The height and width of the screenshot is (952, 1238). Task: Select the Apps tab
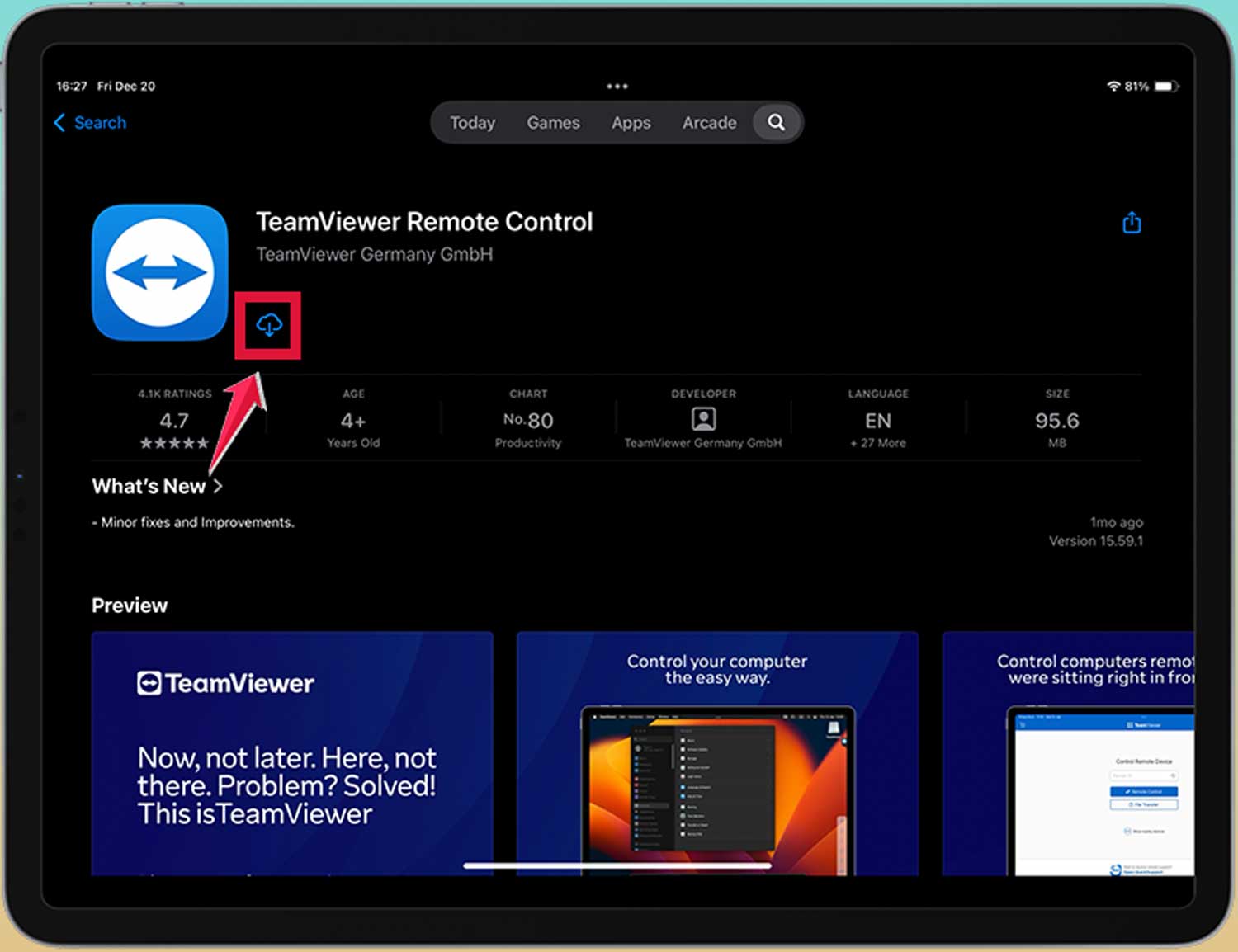point(631,122)
